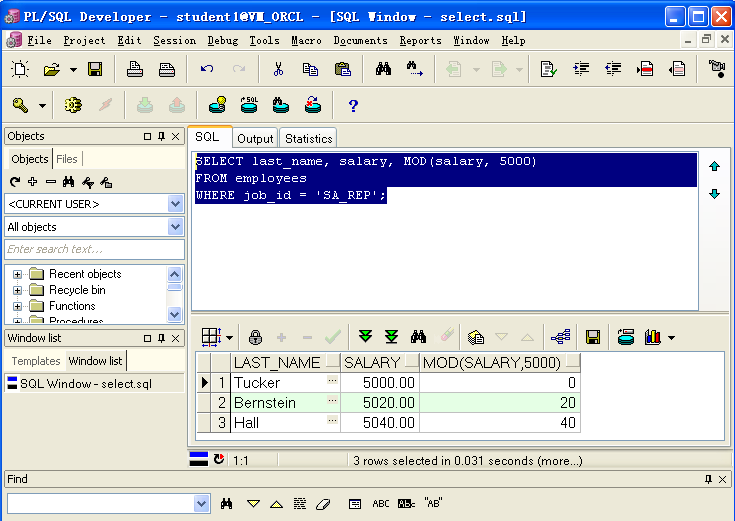Click the Execute gear icon

coord(73,105)
